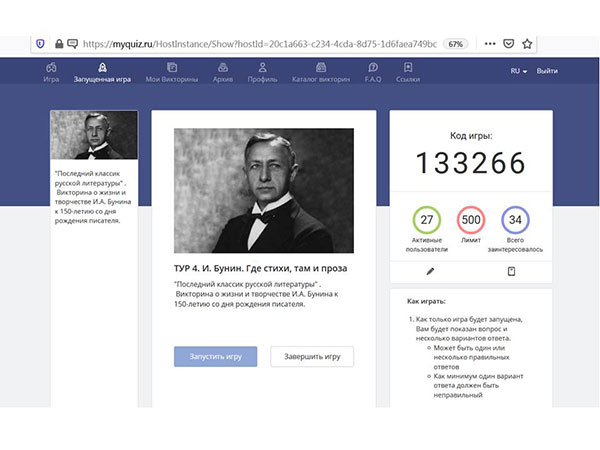
Task: Click the mobile device icon under game stats
Action: tap(510, 271)
